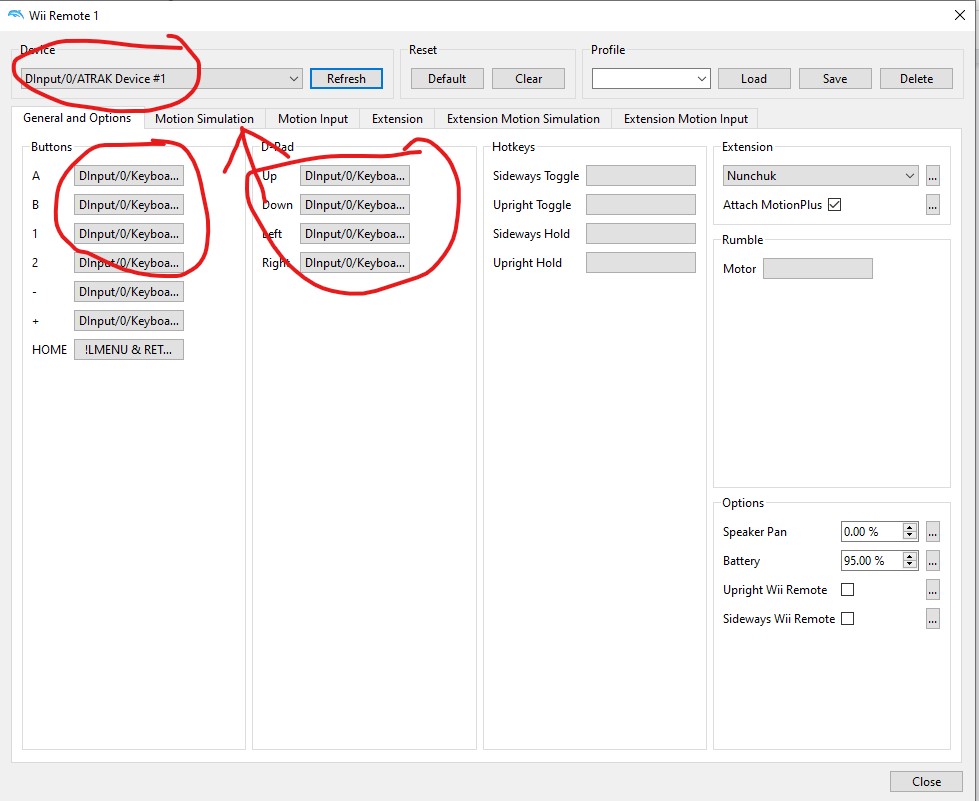Decrease Speaker Pan with the down arrow
Viewport: 979px width, 801px height.
[x=910, y=536]
